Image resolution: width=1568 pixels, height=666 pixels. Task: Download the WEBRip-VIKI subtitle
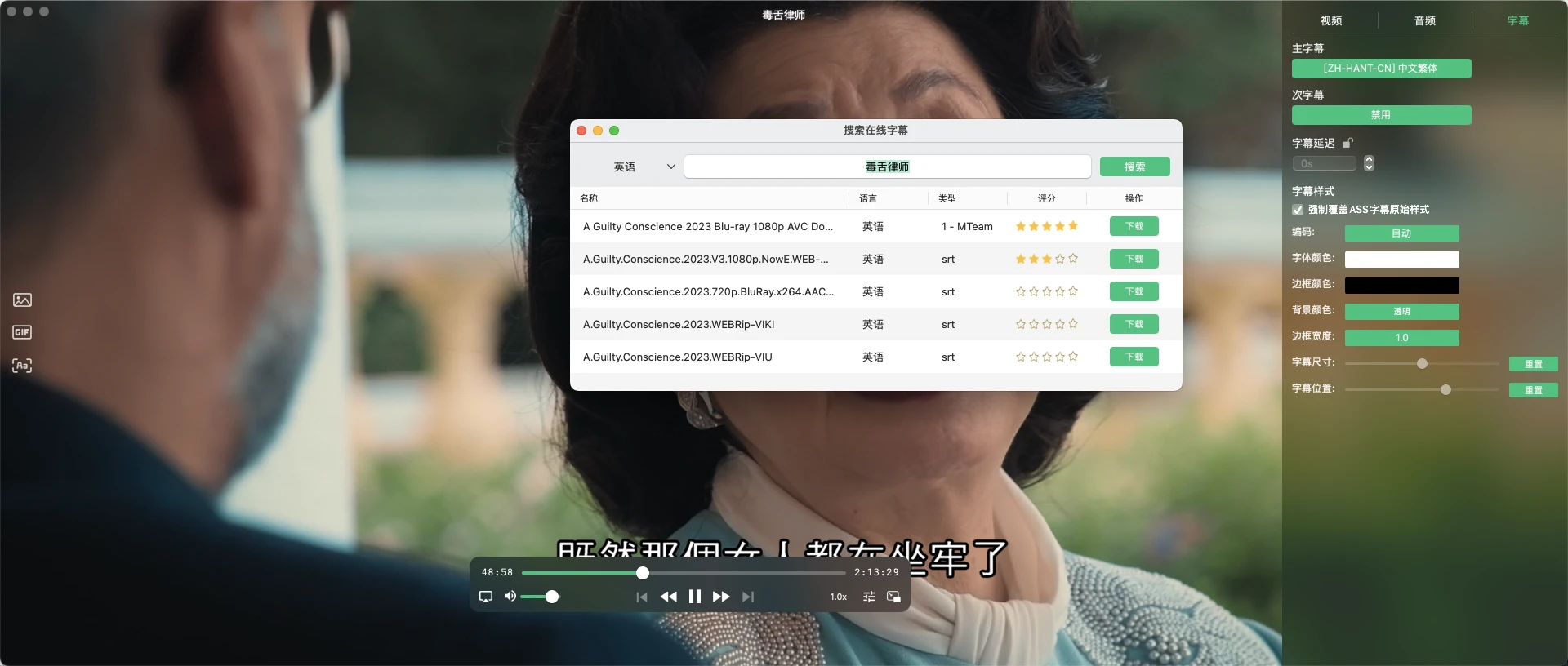click(1134, 324)
